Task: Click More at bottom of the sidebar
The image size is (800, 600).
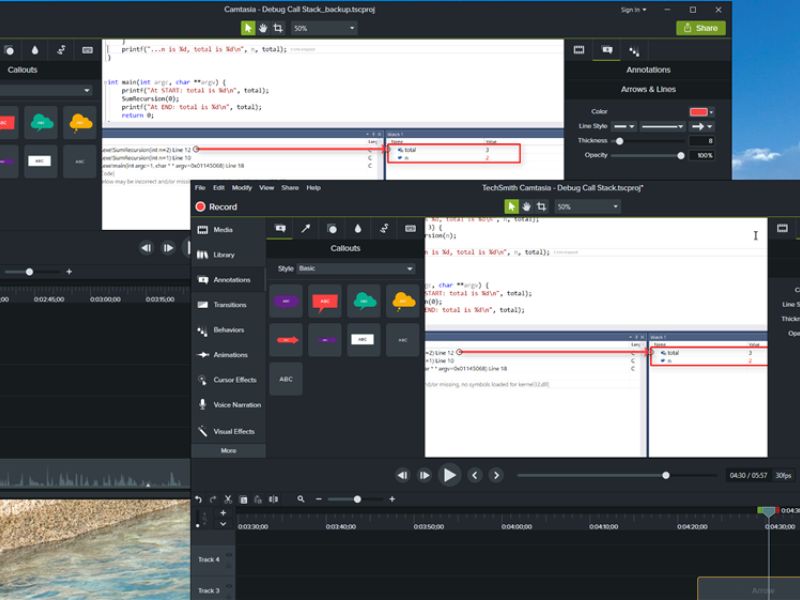Action: tap(228, 451)
